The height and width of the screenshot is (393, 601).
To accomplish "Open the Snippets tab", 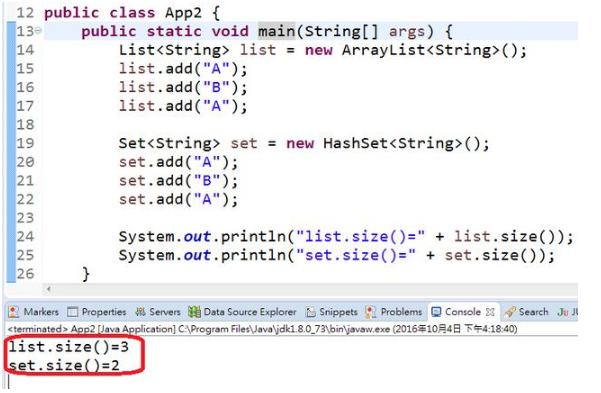I will 332,312.
